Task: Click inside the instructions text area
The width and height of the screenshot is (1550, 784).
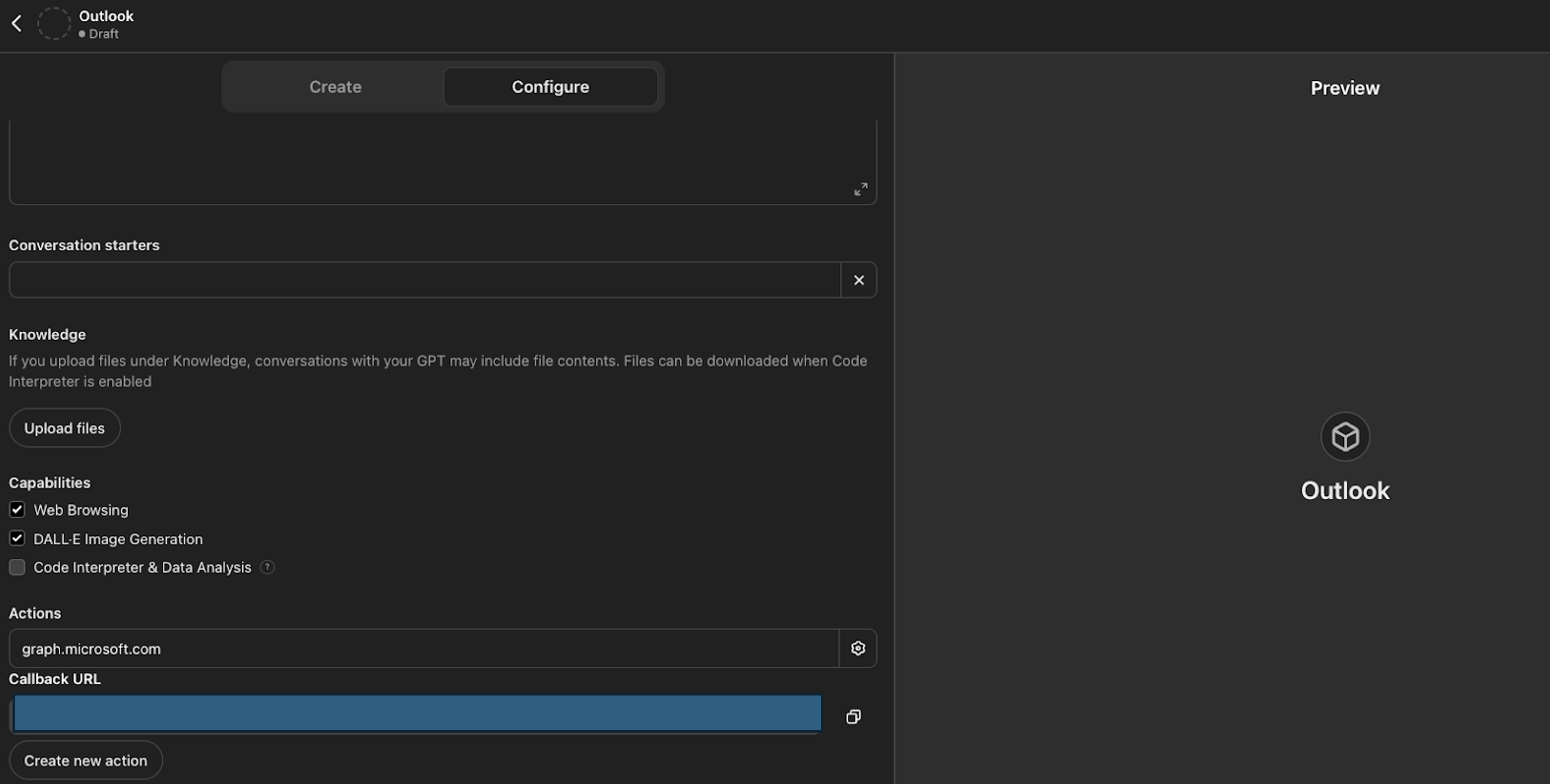Action: 421,159
